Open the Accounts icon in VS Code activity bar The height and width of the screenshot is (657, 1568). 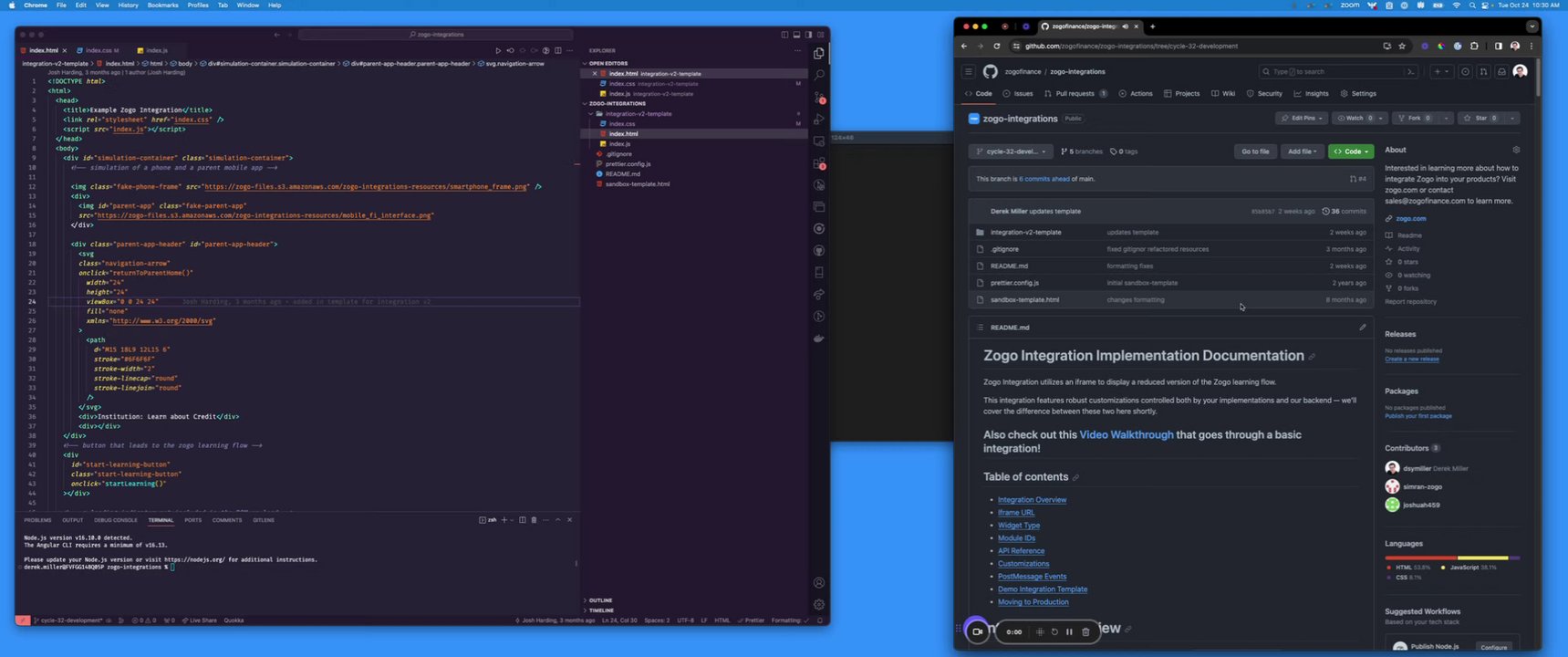[819, 583]
